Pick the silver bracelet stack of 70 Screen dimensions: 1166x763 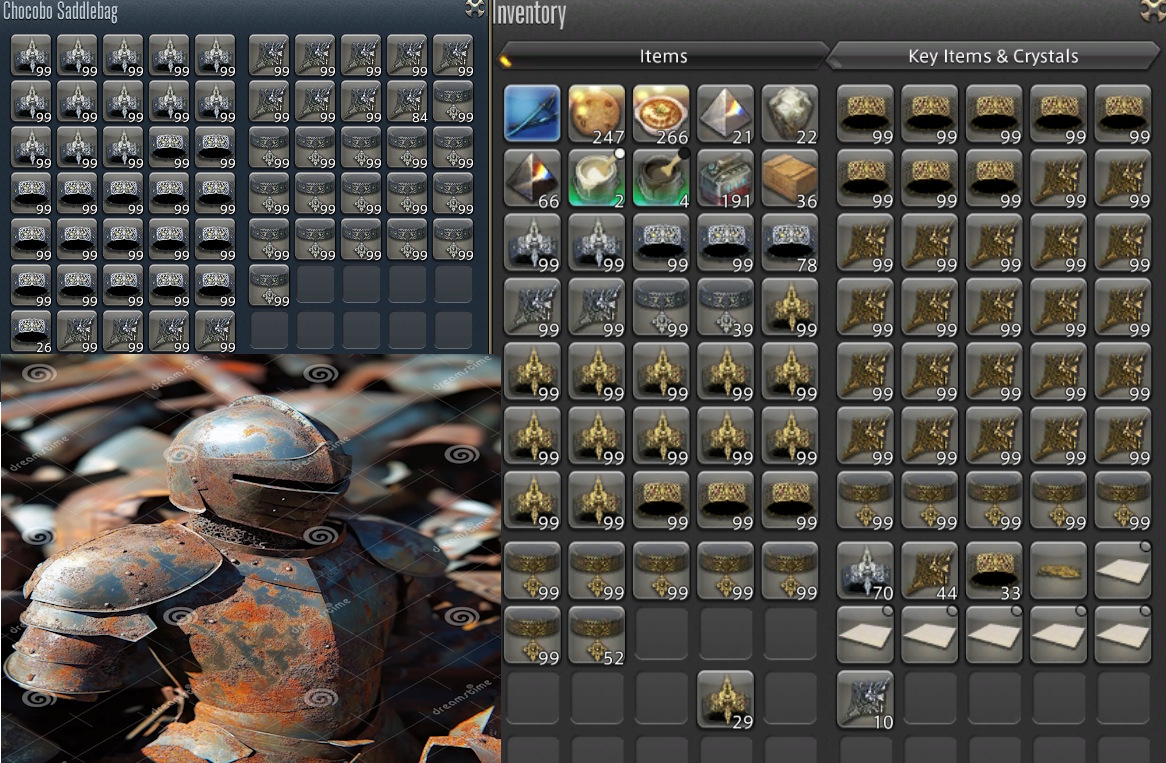pos(865,570)
